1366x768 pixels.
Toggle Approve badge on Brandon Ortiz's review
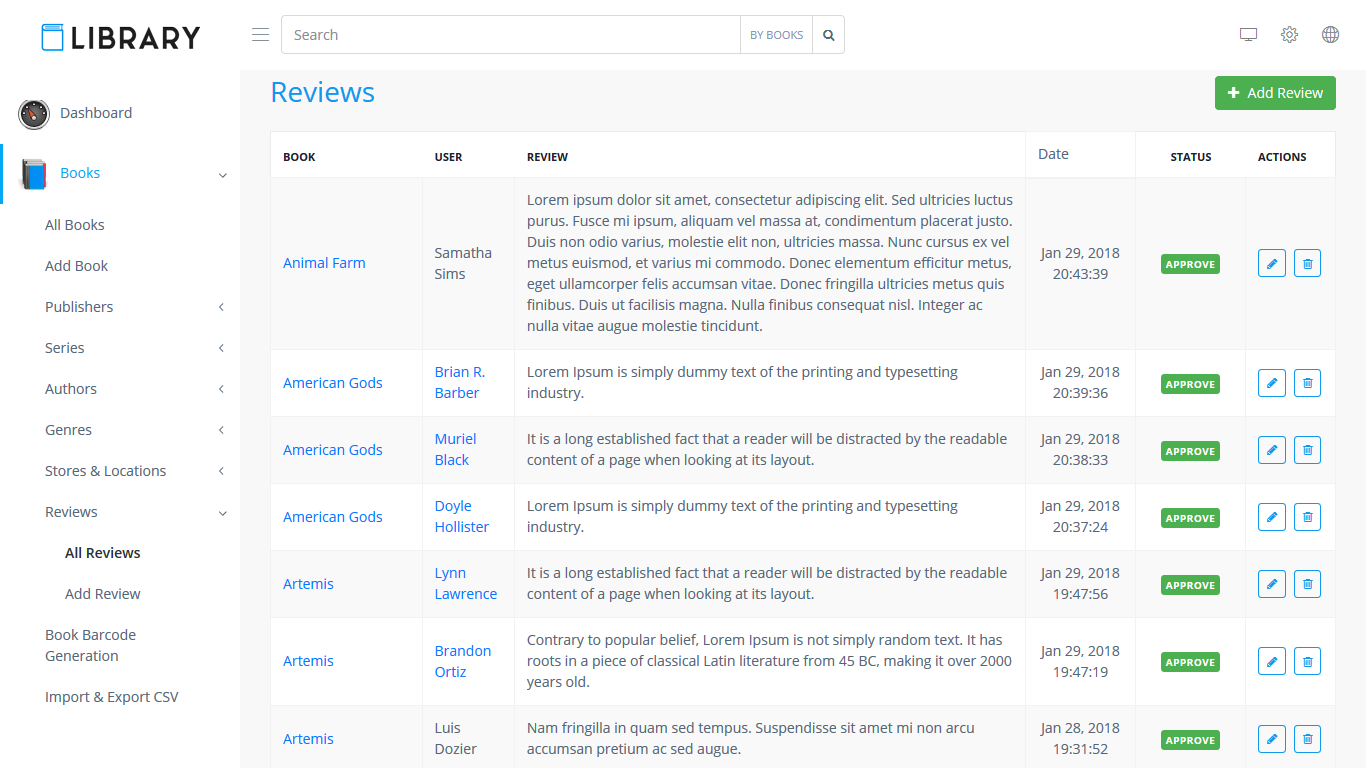pyautogui.click(x=1190, y=662)
